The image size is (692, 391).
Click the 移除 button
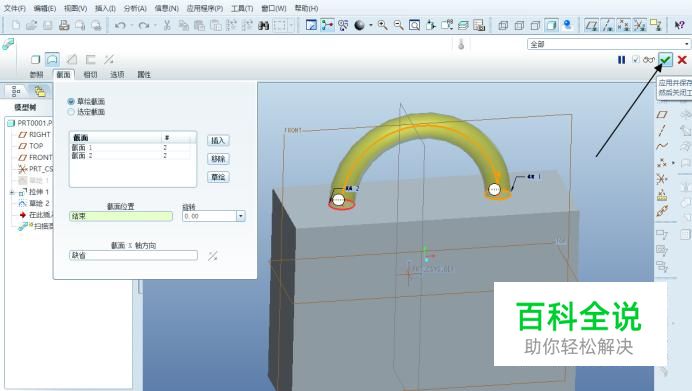pyautogui.click(x=218, y=159)
